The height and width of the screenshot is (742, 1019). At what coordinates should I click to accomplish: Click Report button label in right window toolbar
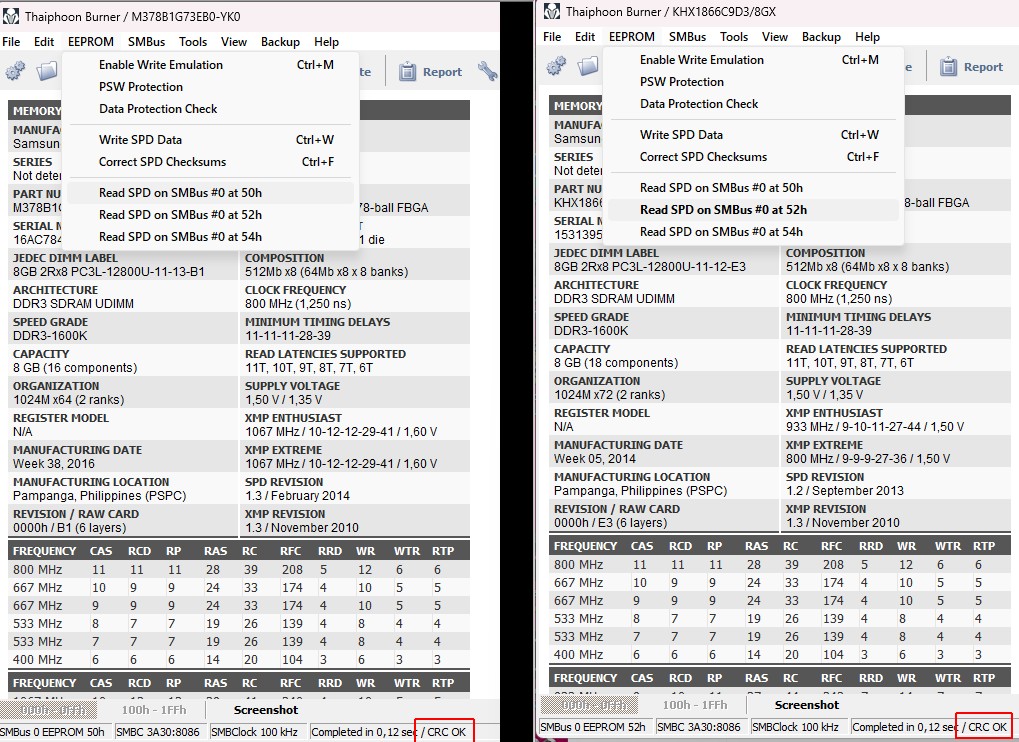point(983,66)
